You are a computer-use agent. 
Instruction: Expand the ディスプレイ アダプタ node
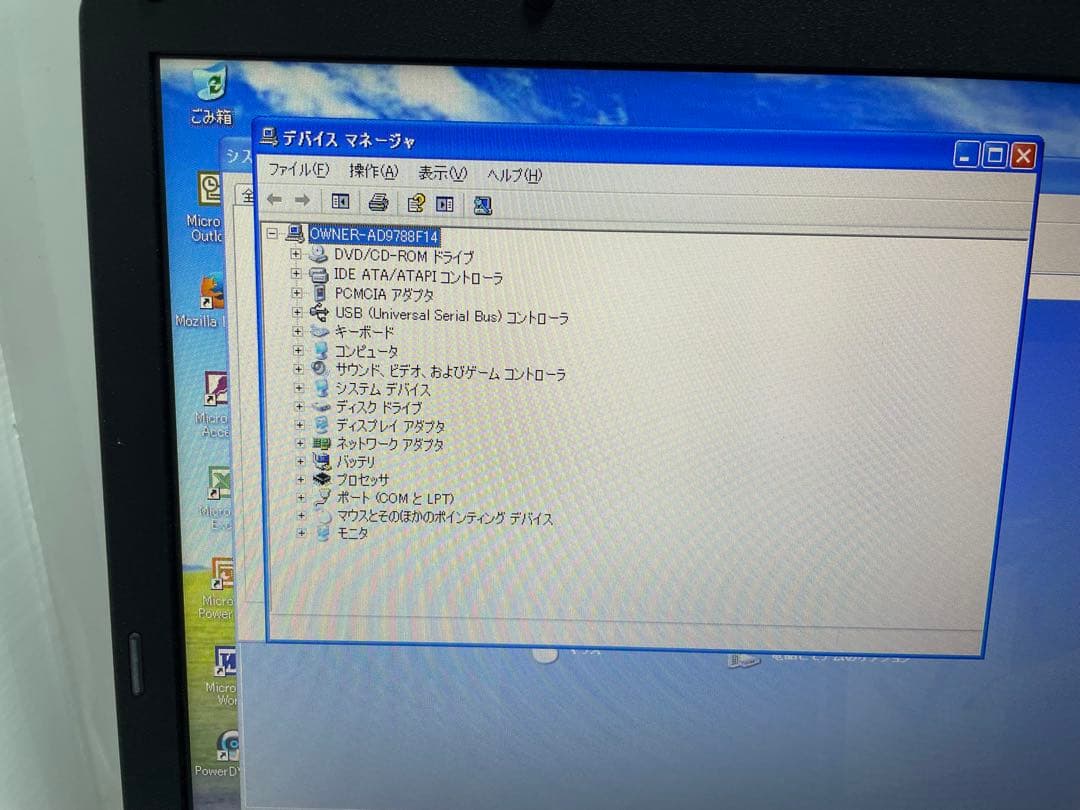pos(300,425)
